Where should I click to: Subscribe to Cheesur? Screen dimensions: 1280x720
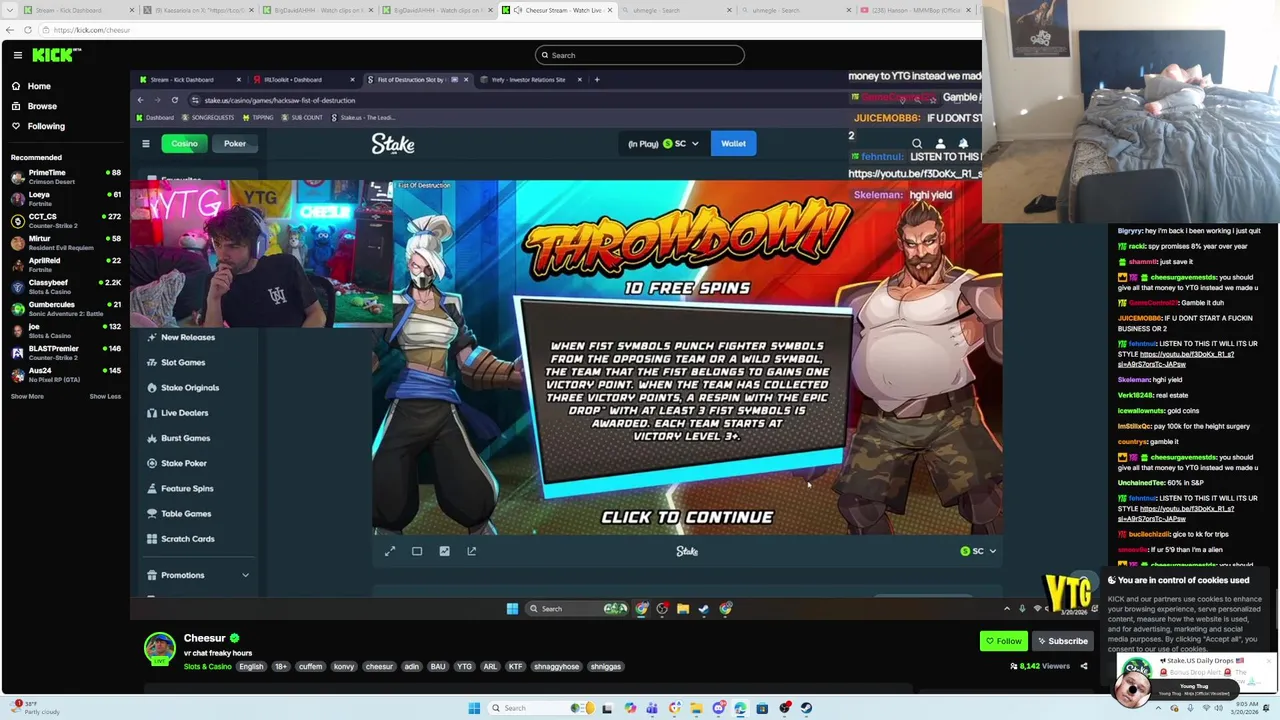pyautogui.click(x=1062, y=641)
